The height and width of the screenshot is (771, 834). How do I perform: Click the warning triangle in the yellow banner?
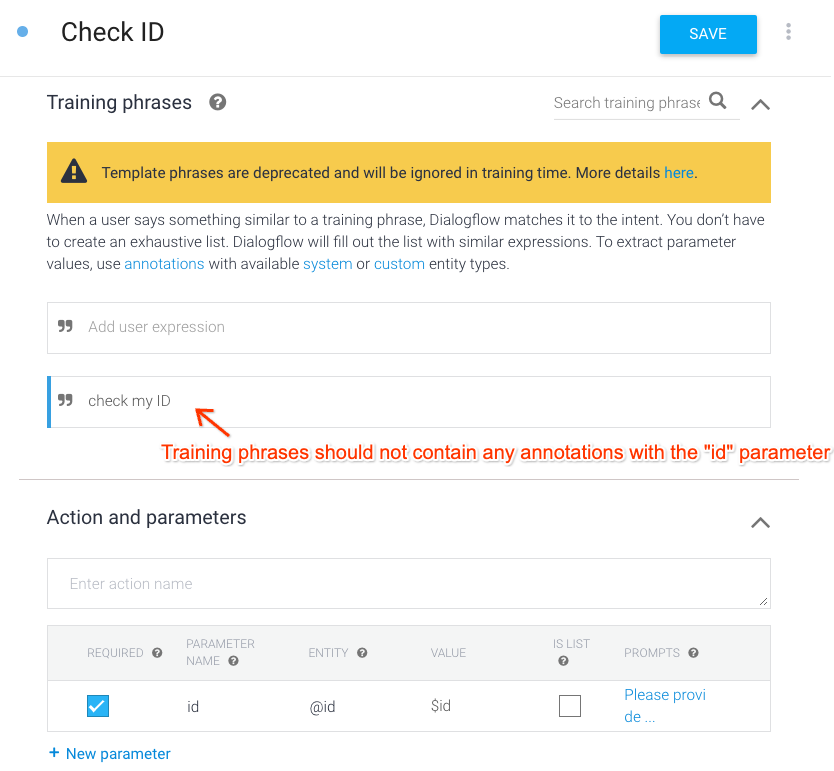tap(74, 172)
